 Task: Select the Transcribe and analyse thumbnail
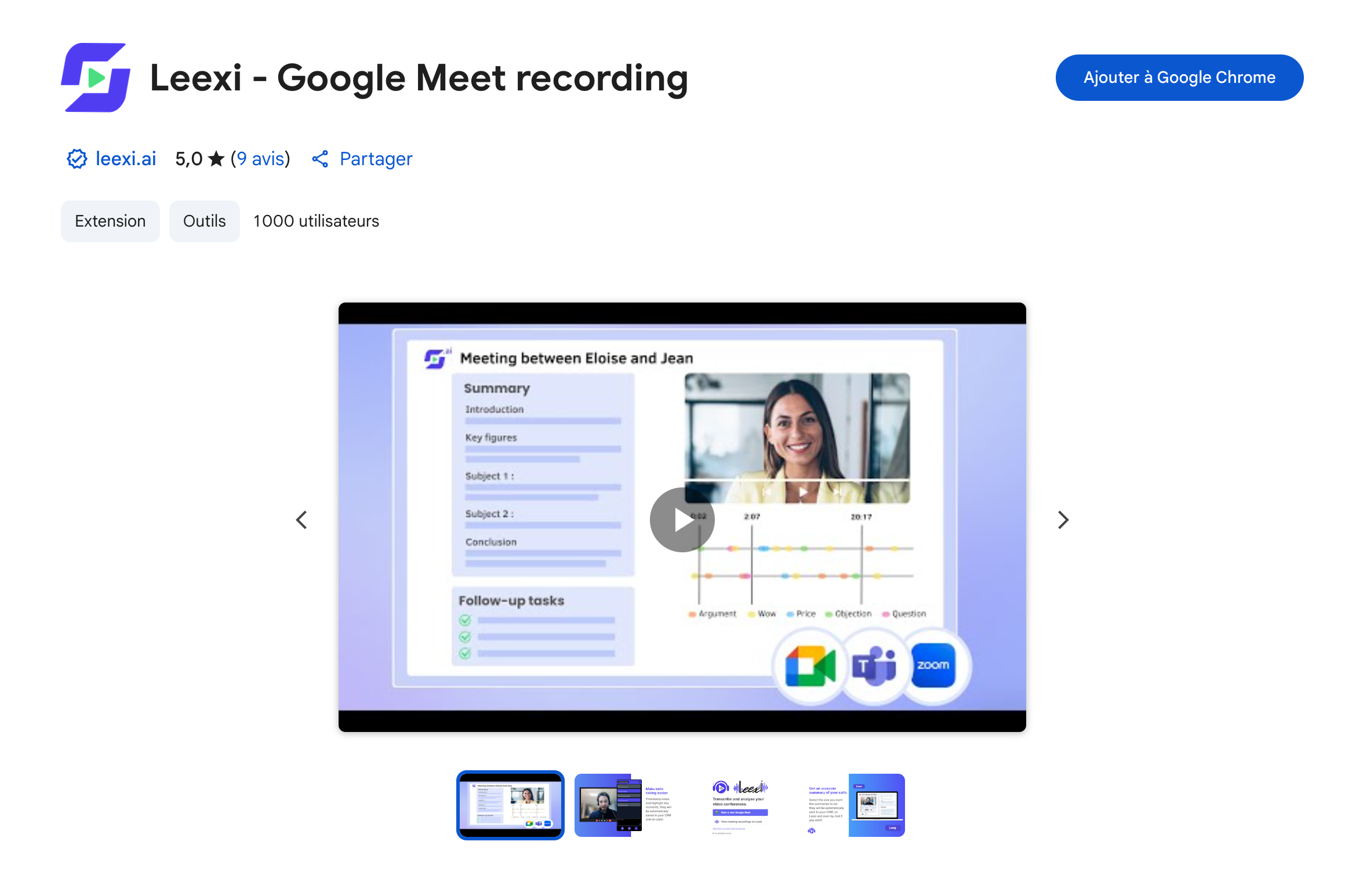pos(740,805)
